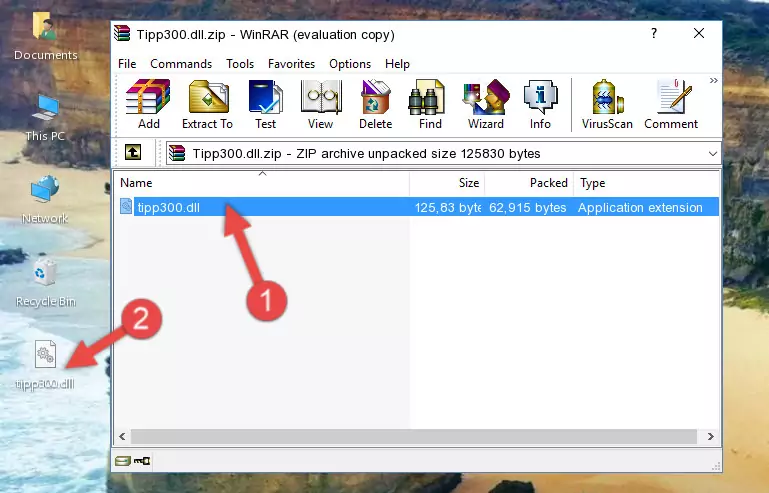
Task: Click the Comment toolbar icon
Action: coord(671,104)
